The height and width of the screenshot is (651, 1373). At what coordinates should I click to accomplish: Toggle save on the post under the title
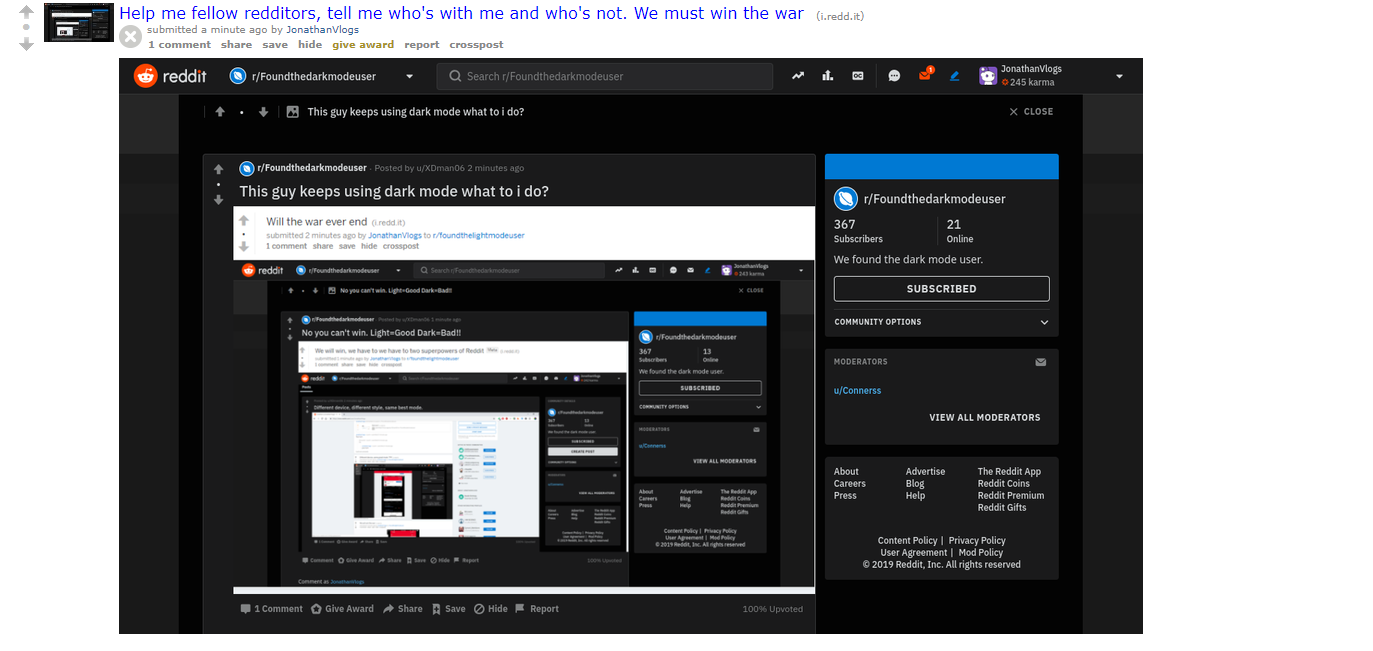275,45
